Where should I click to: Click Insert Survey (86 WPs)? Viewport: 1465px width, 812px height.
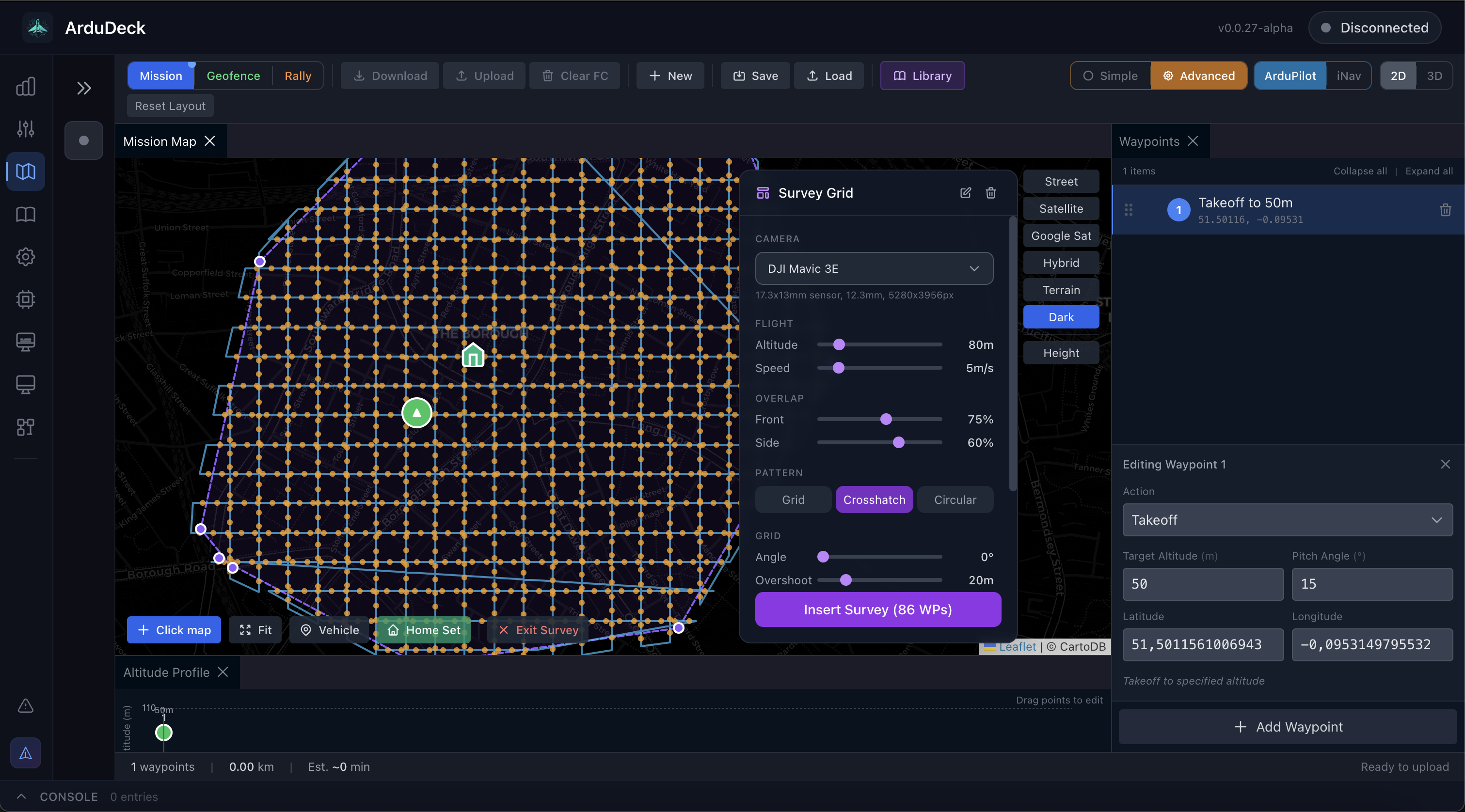click(x=877, y=609)
